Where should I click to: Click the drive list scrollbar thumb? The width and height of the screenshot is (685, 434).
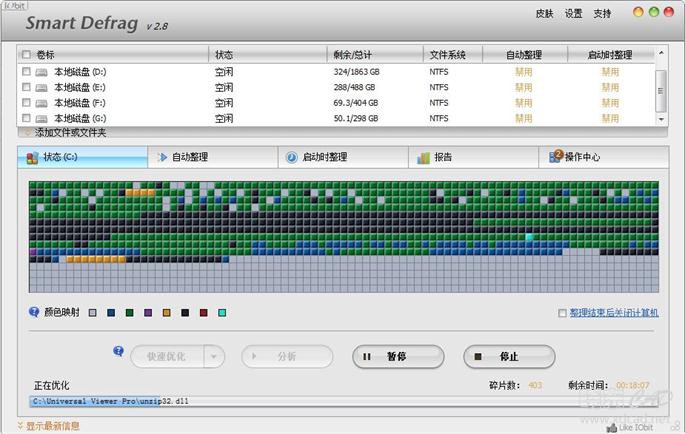coord(661,90)
